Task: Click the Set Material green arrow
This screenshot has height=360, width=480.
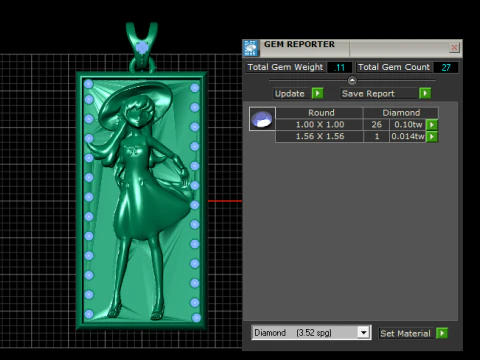Action: coord(442,333)
